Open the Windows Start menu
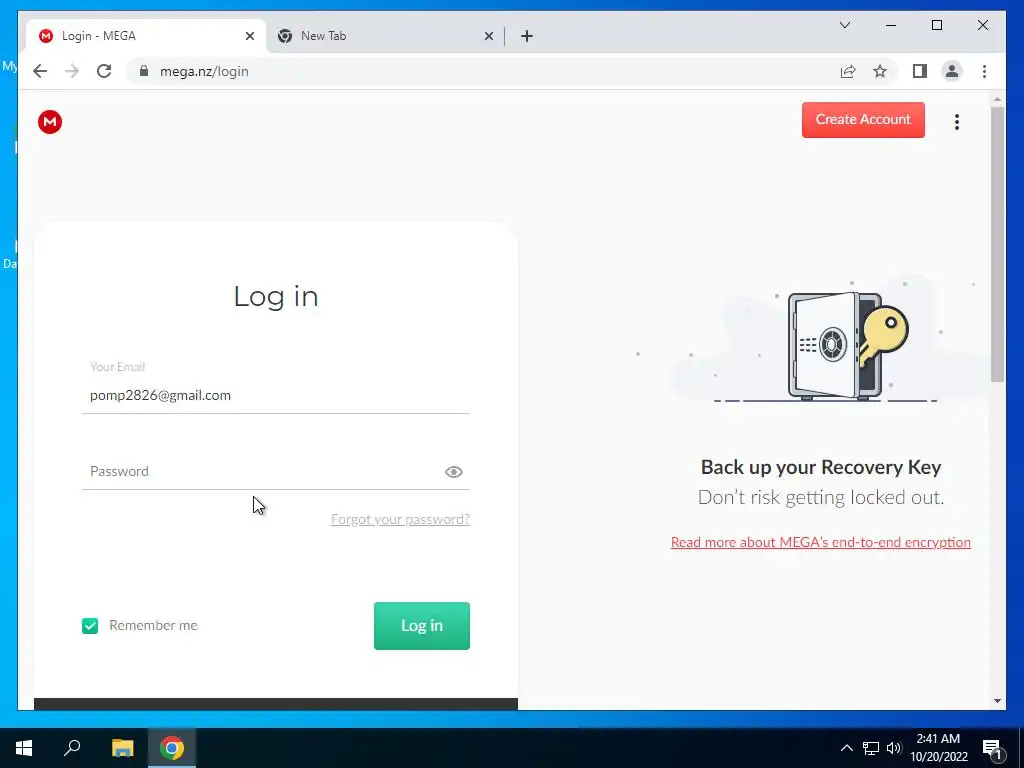Viewport: 1024px width, 768px height. click(x=24, y=748)
